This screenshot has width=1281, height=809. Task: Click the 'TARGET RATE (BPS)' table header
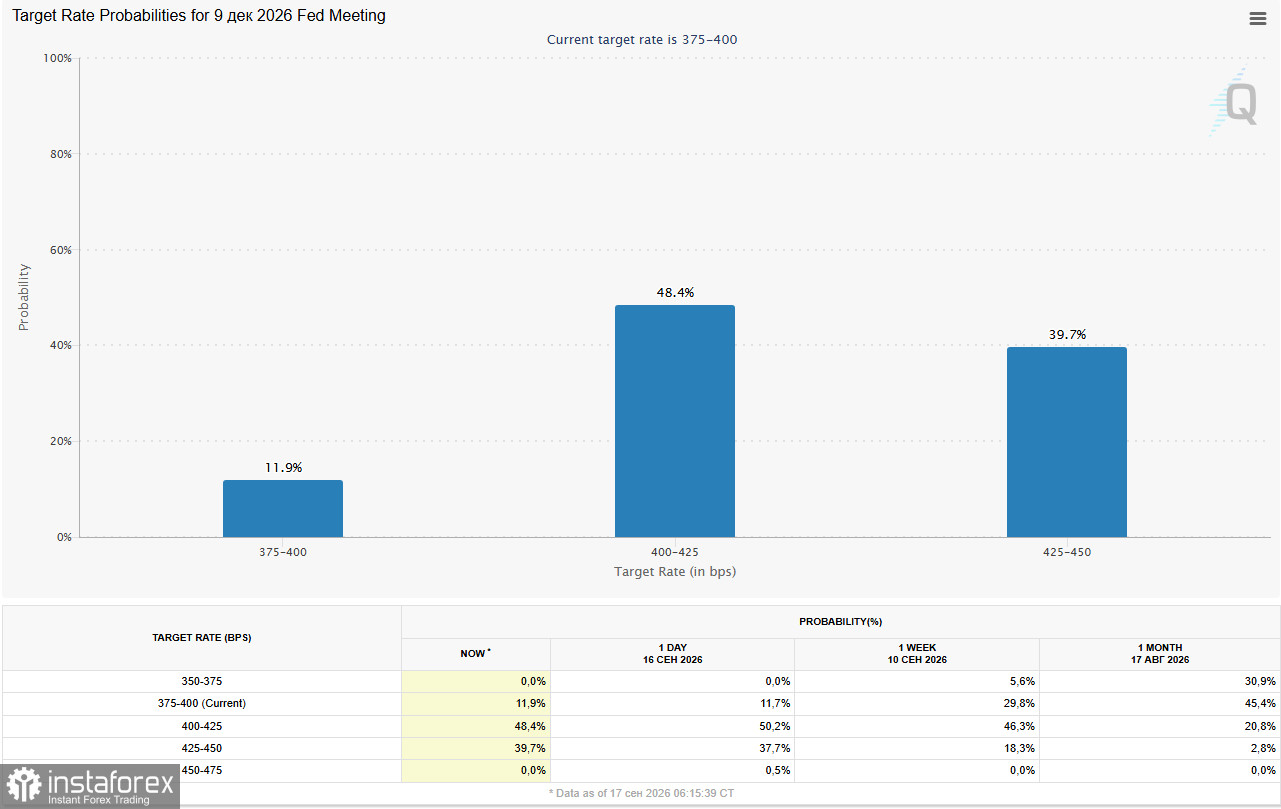tap(202, 637)
